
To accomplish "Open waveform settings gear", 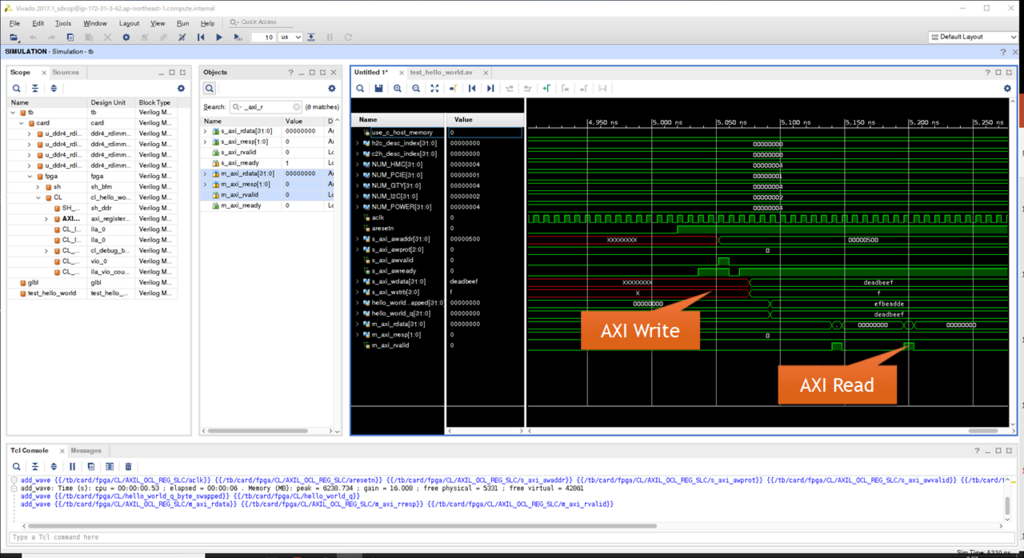I will click(x=1007, y=88).
